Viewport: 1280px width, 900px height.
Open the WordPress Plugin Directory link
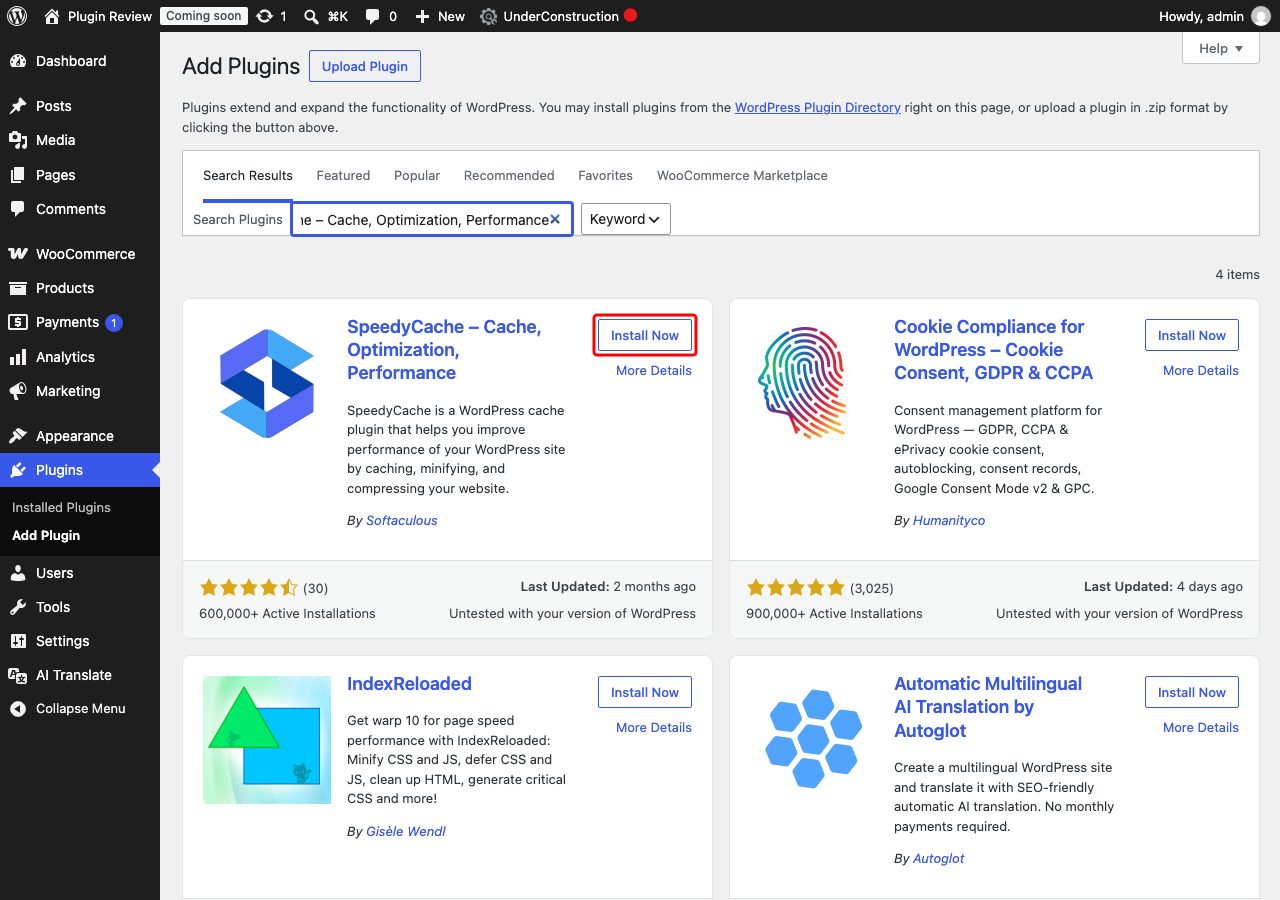pyautogui.click(x=818, y=107)
